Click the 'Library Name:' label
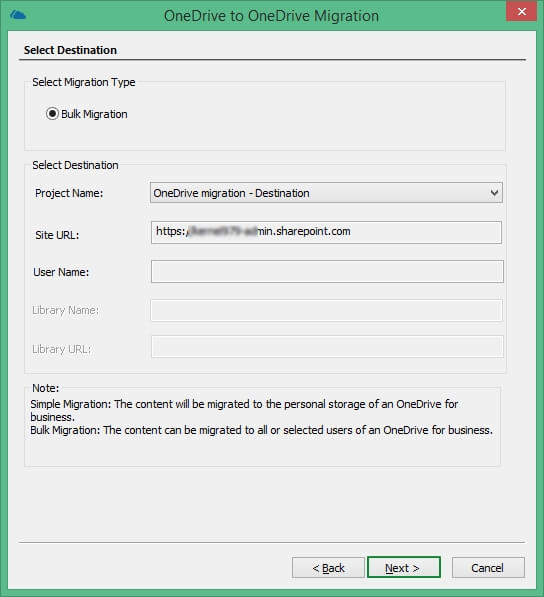Viewport: 544px width, 597px height. pos(65,311)
